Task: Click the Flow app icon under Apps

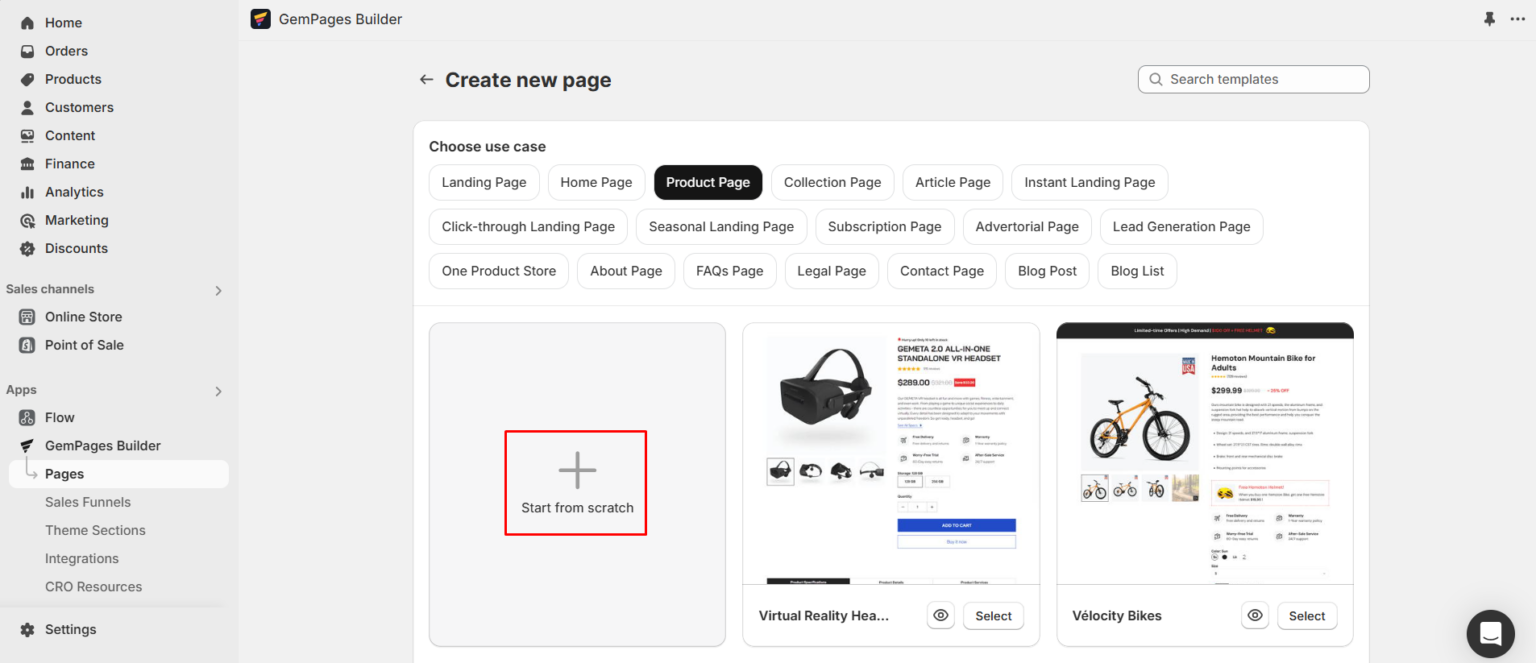Action: tap(26, 417)
